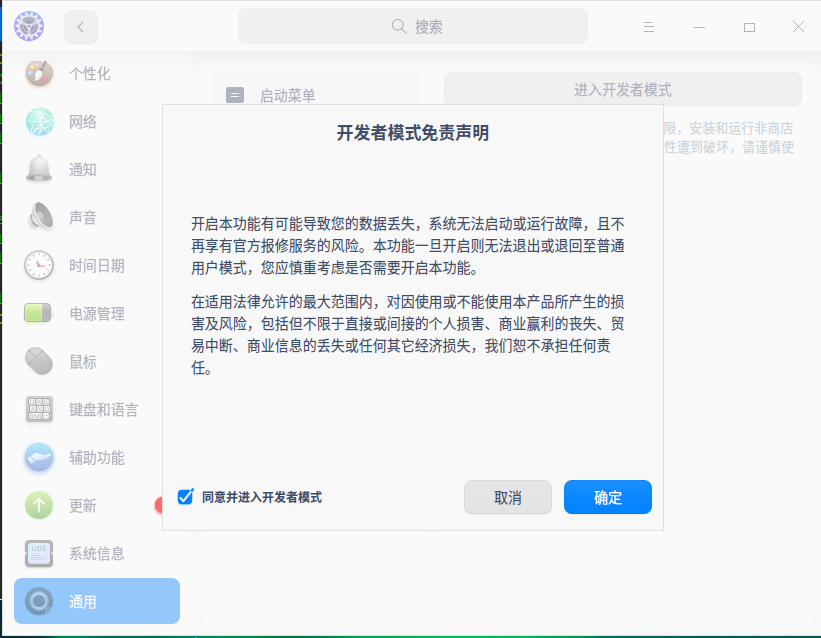
Task: Click the search (搜索) input field
Action: tap(411, 26)
